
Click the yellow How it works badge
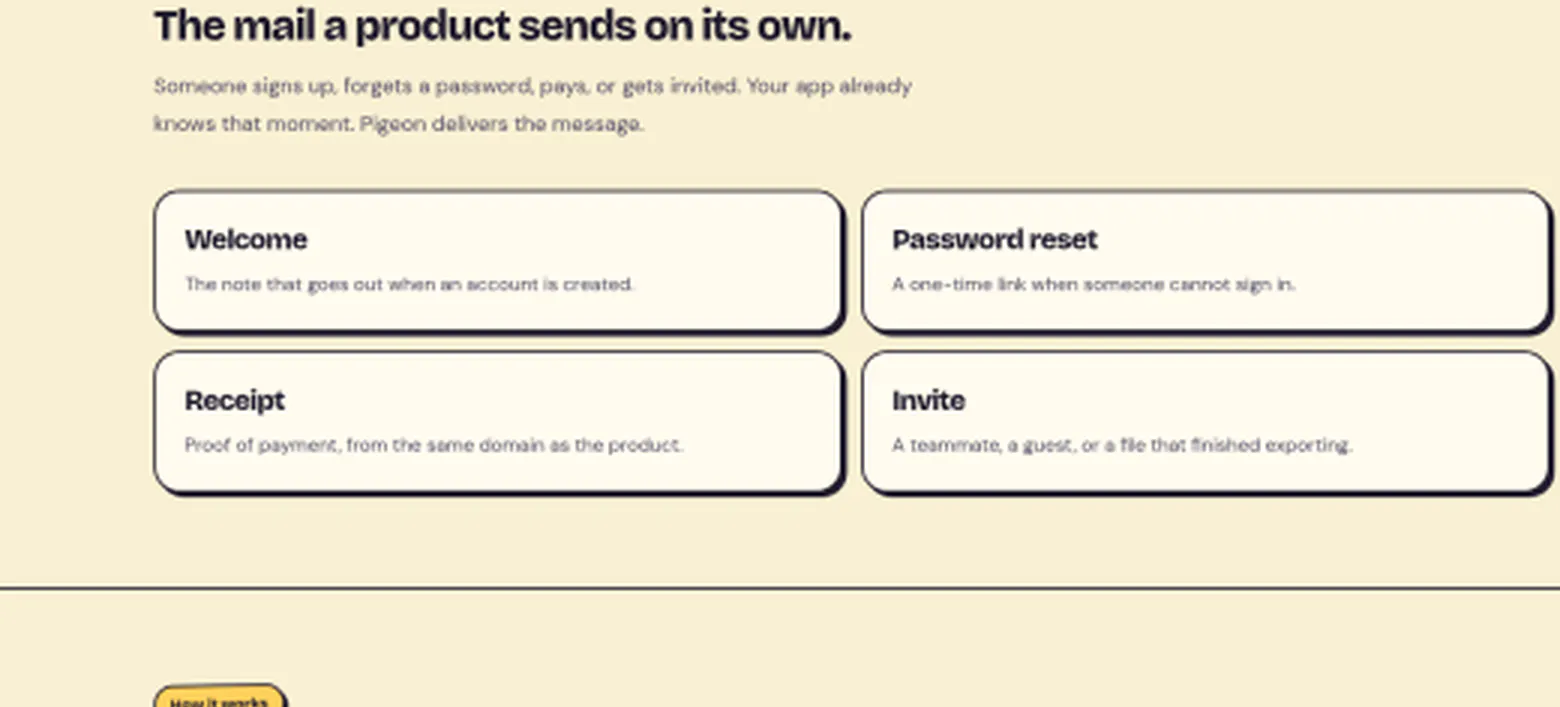coord(220,697)
